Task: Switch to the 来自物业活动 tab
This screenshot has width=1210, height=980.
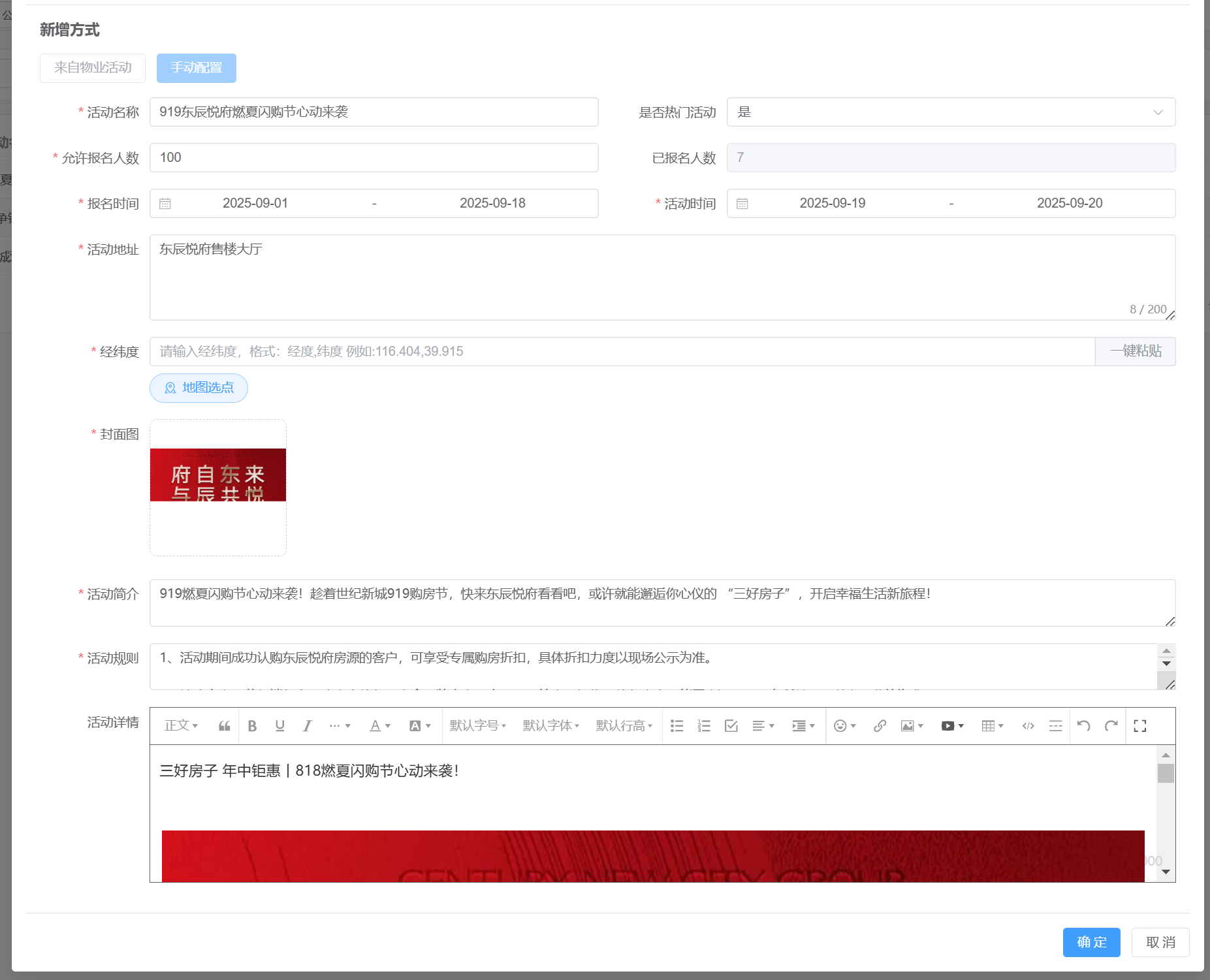Action: point(93,68)
